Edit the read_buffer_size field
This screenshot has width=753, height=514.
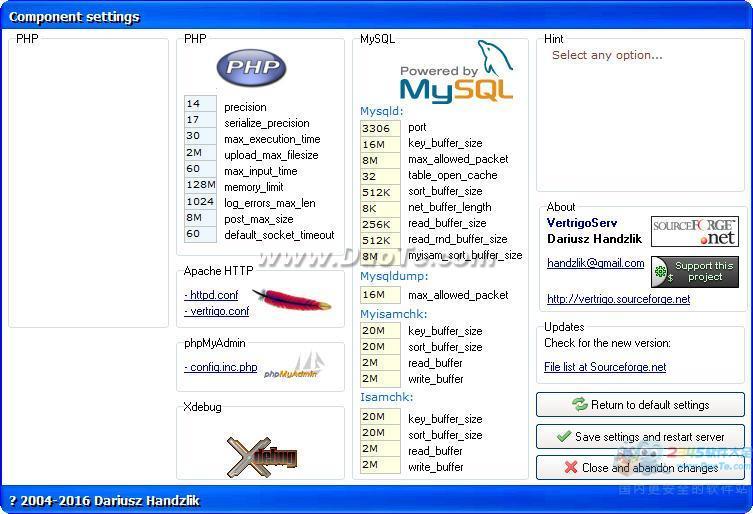pyautogui.click(x=380, y=224)
